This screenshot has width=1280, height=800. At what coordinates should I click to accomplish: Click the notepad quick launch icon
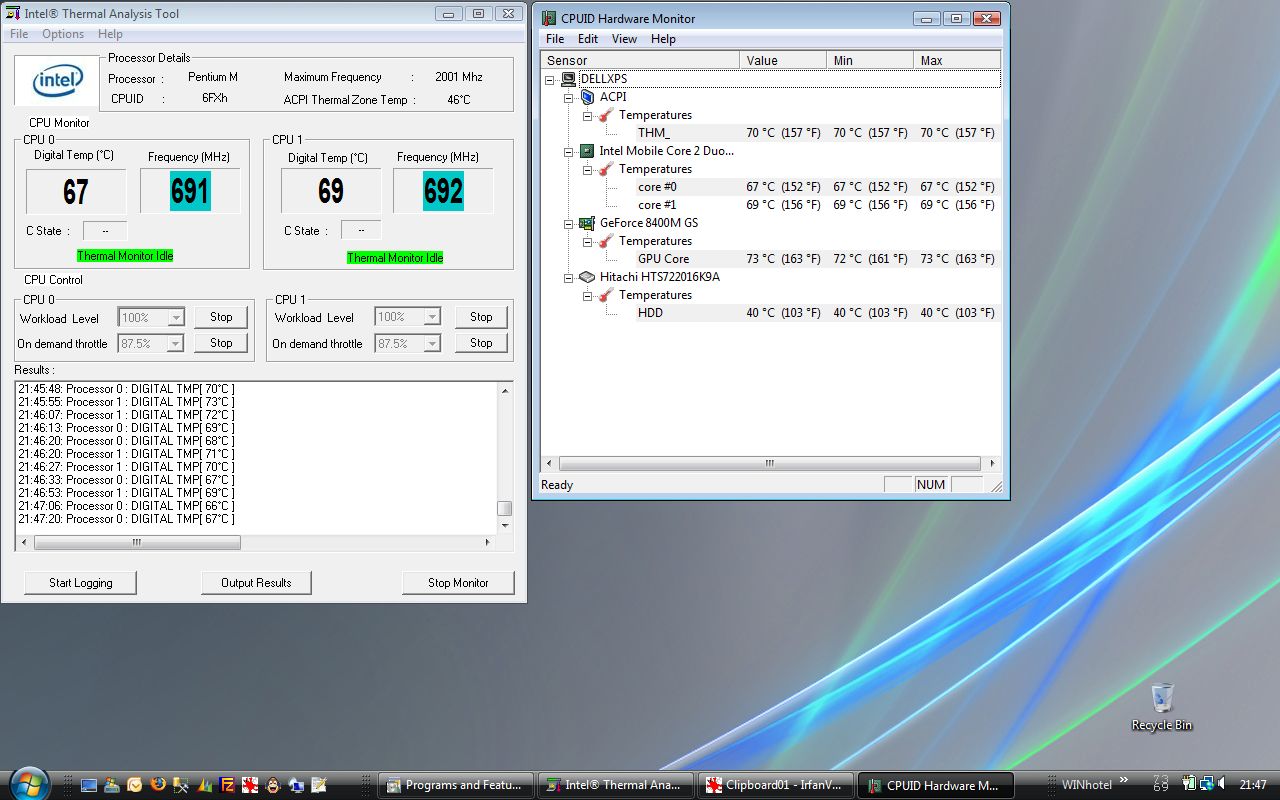pos(319,785)
